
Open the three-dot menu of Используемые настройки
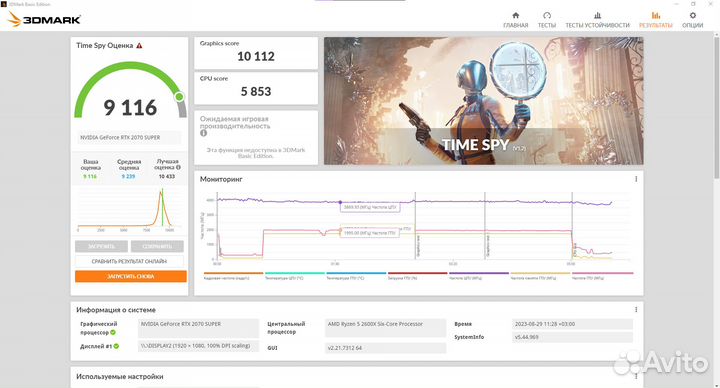point(636,376)
